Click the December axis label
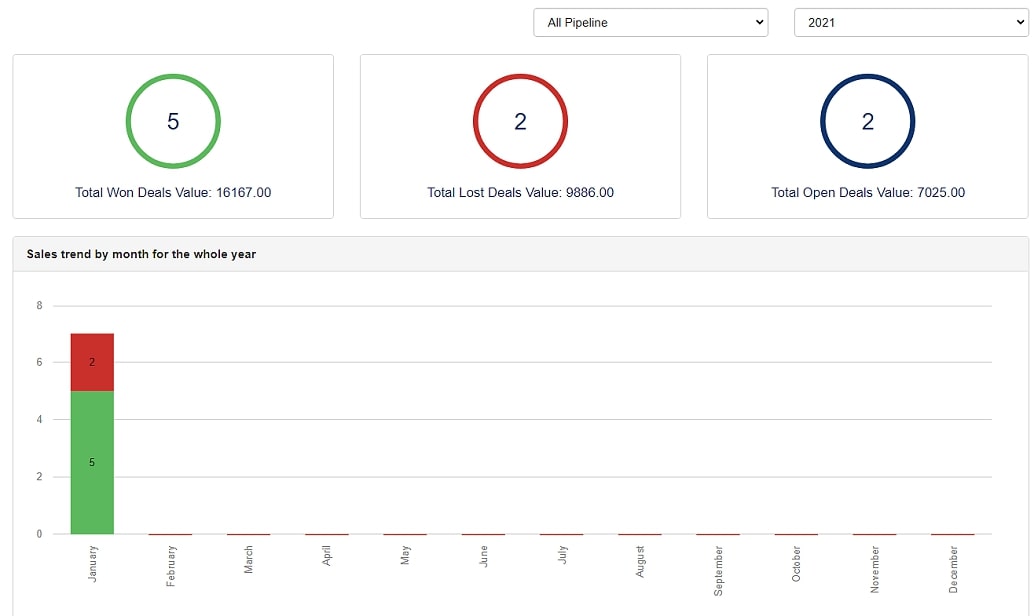The width and height of the screenshot is (1034, 616). [x=953, y=569]
